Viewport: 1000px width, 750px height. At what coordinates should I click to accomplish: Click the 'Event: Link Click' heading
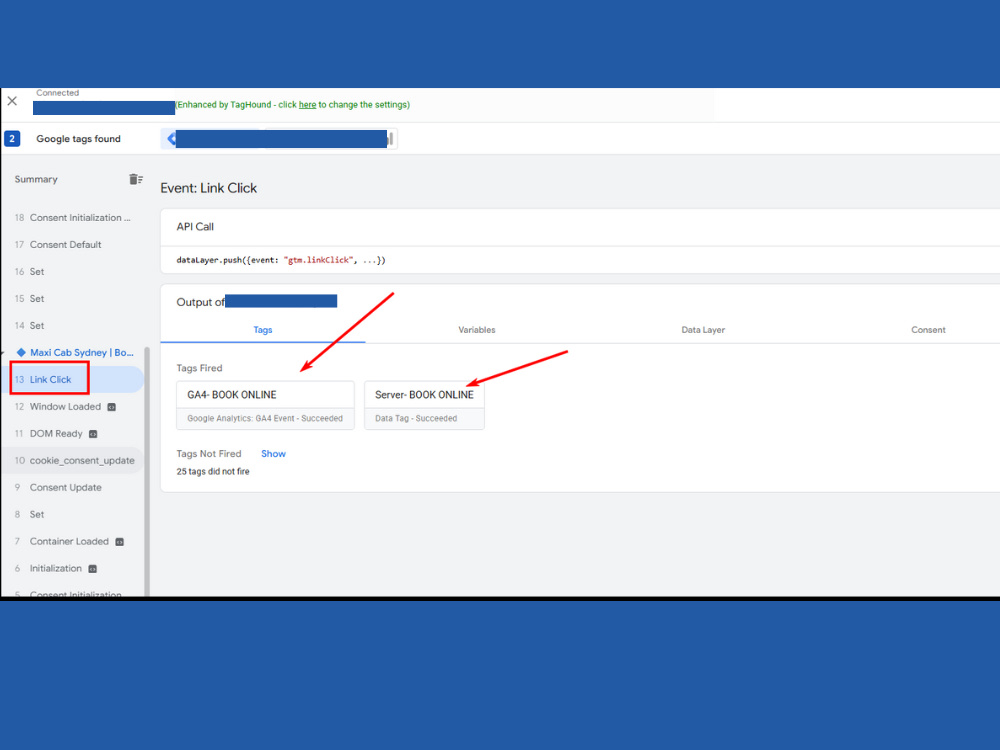click(209, 188)
